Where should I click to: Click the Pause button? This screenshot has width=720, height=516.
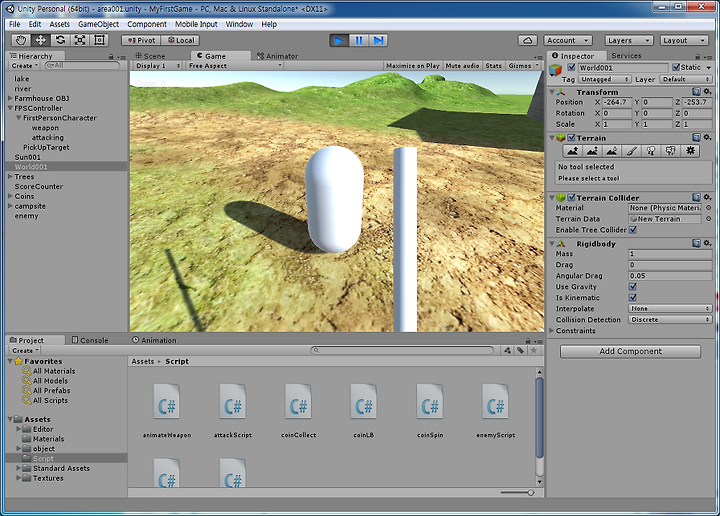pos(359,40)
